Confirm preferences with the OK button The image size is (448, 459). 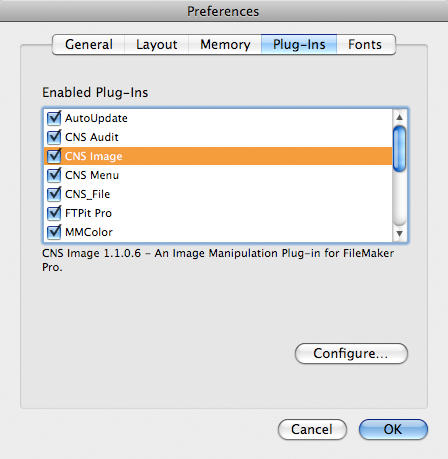click(x=393, y=429)
